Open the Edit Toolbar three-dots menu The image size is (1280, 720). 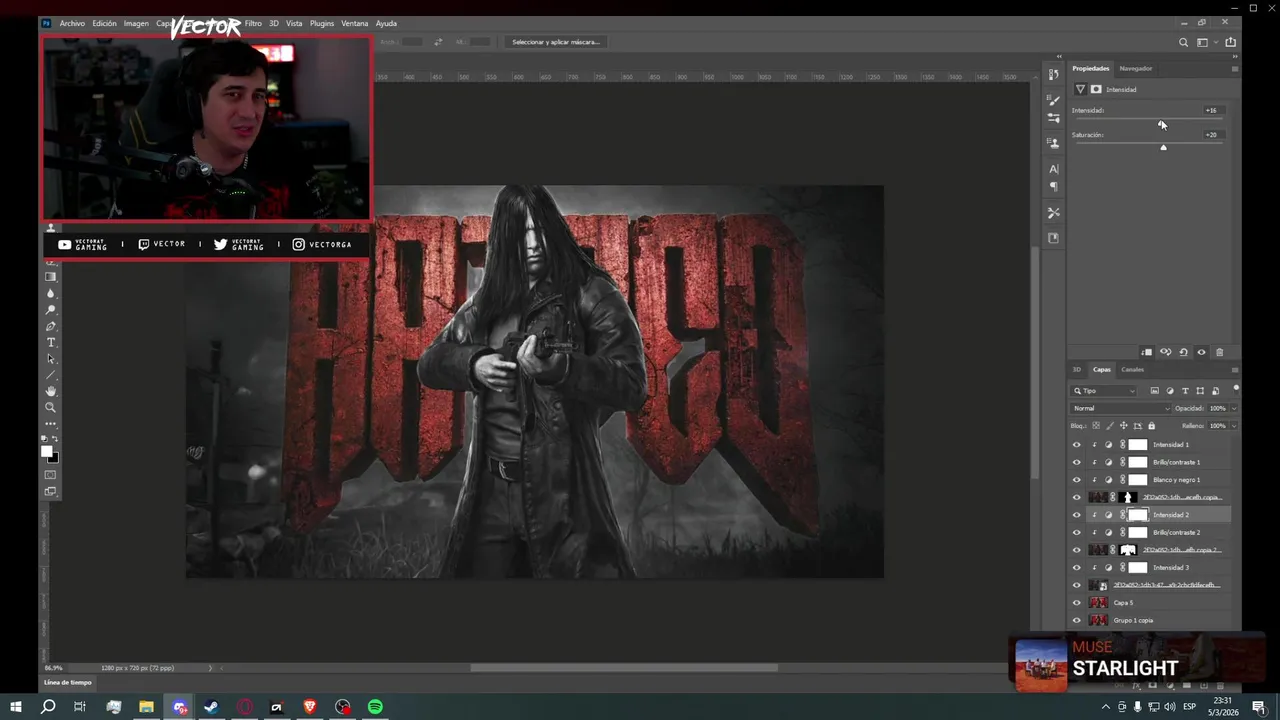tap(51, 423)
